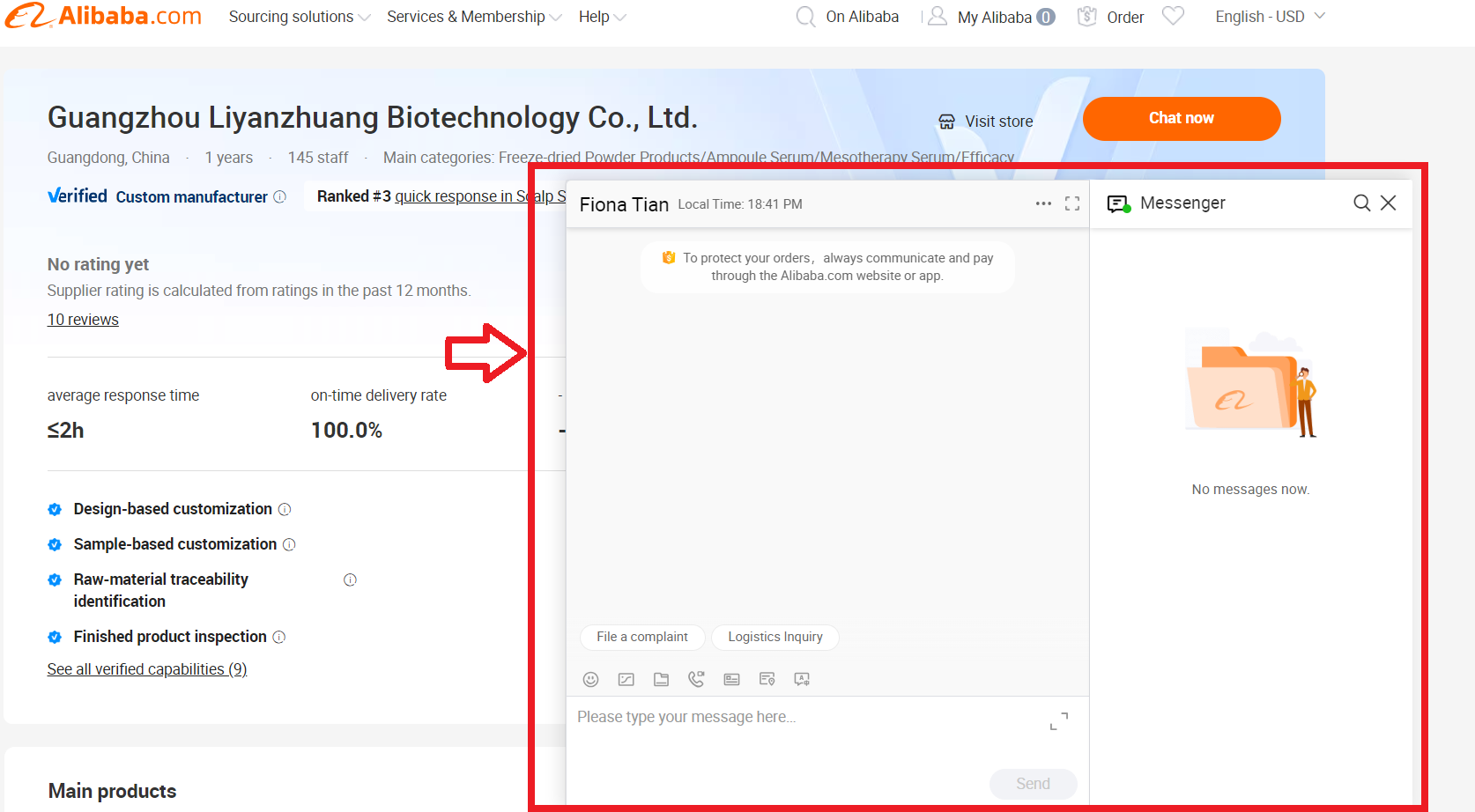Click the 'No messages now.' text

click(x=1250, y=490)
